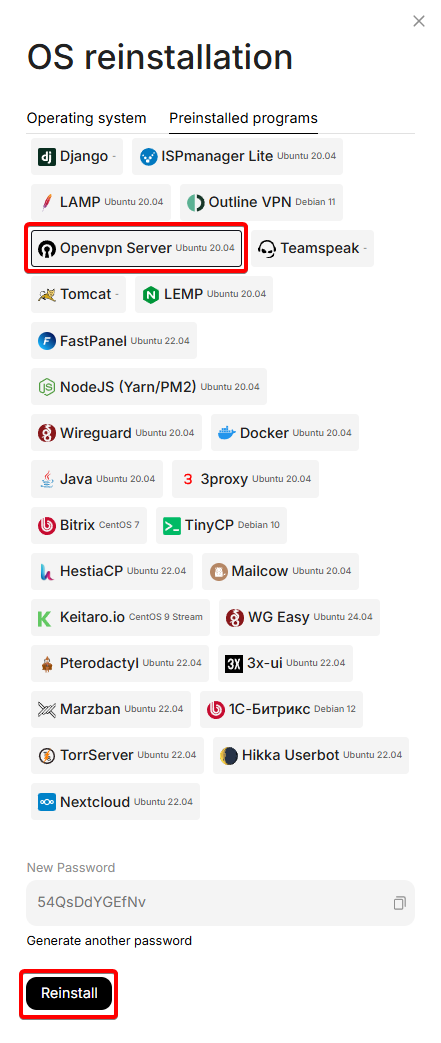Click the New Password field

tap(220, 903)
